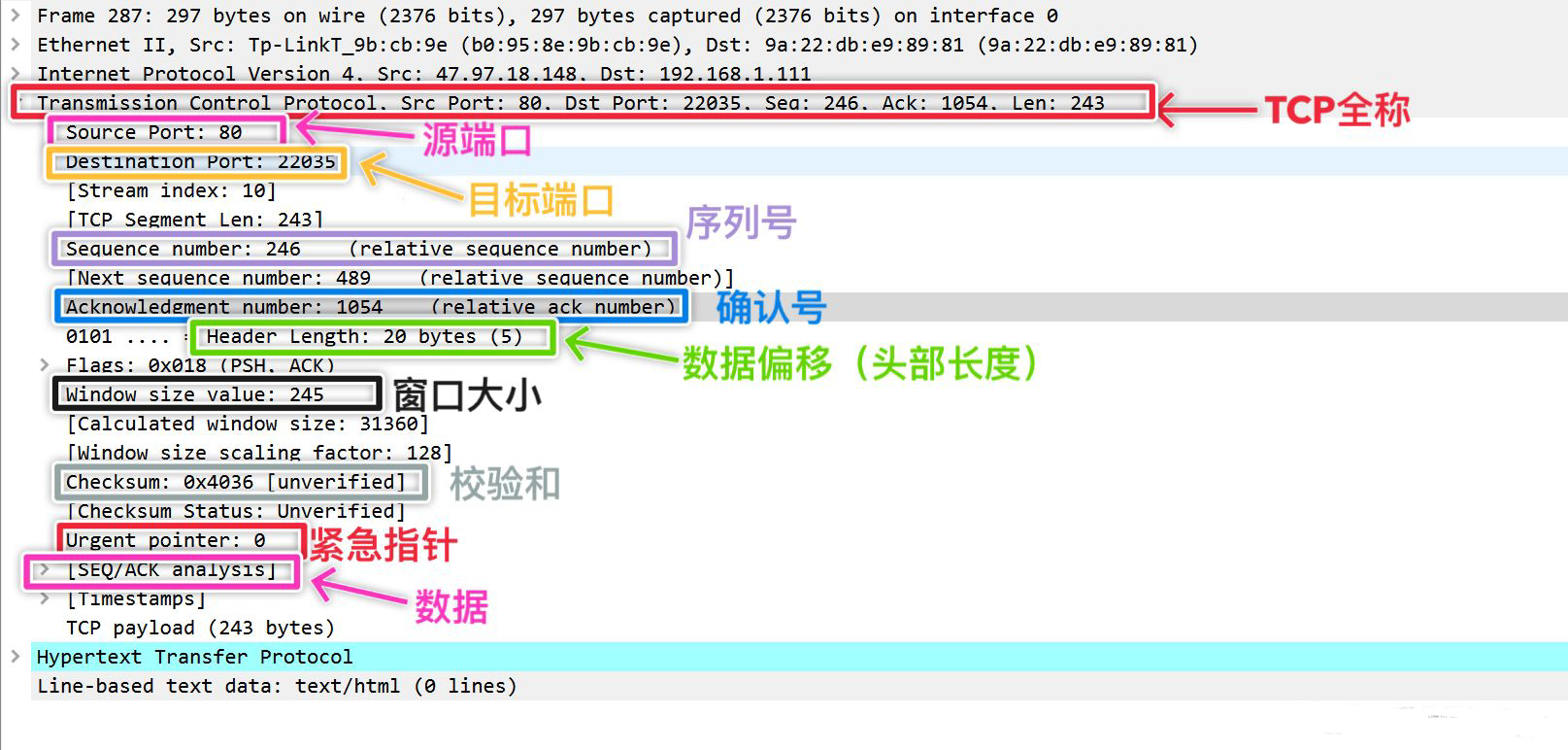1568x750 pixels.
Task: Select Line-based text data row
Action: pyautogui.click(x=277, y=686)
